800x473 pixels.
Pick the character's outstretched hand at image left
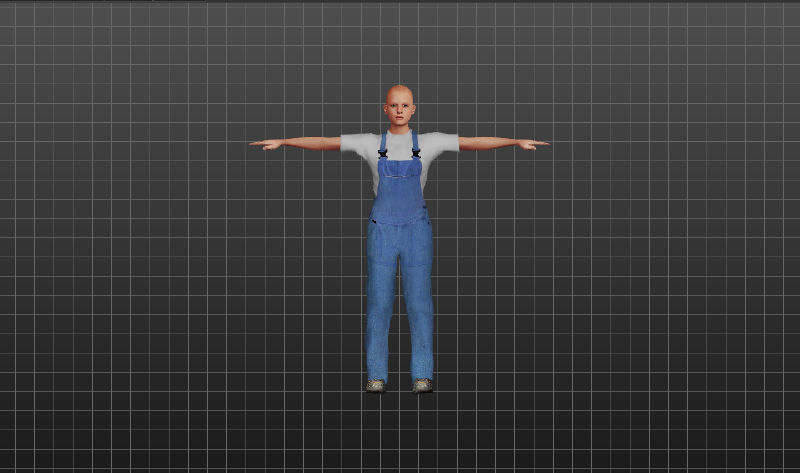[x=265, y=144]
